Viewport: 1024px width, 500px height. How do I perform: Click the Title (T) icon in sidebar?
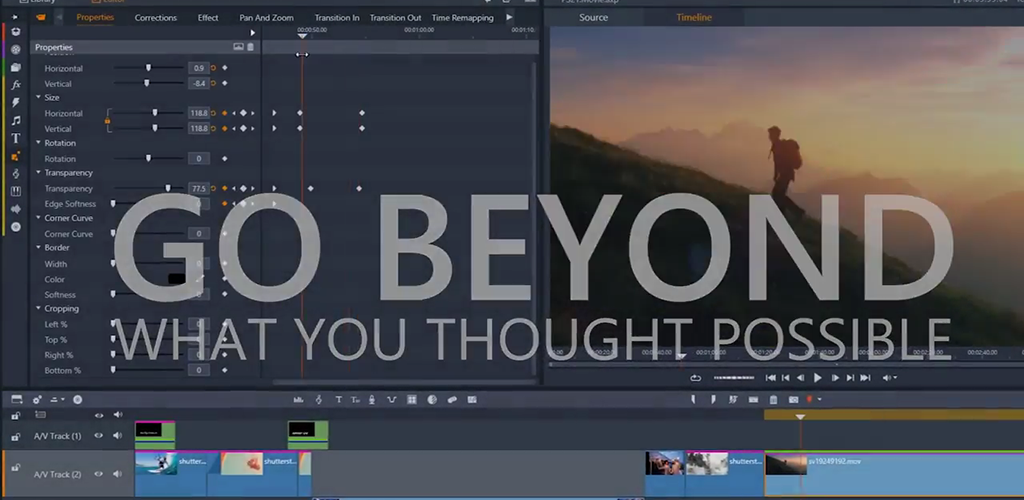click(x=15, y=138)
